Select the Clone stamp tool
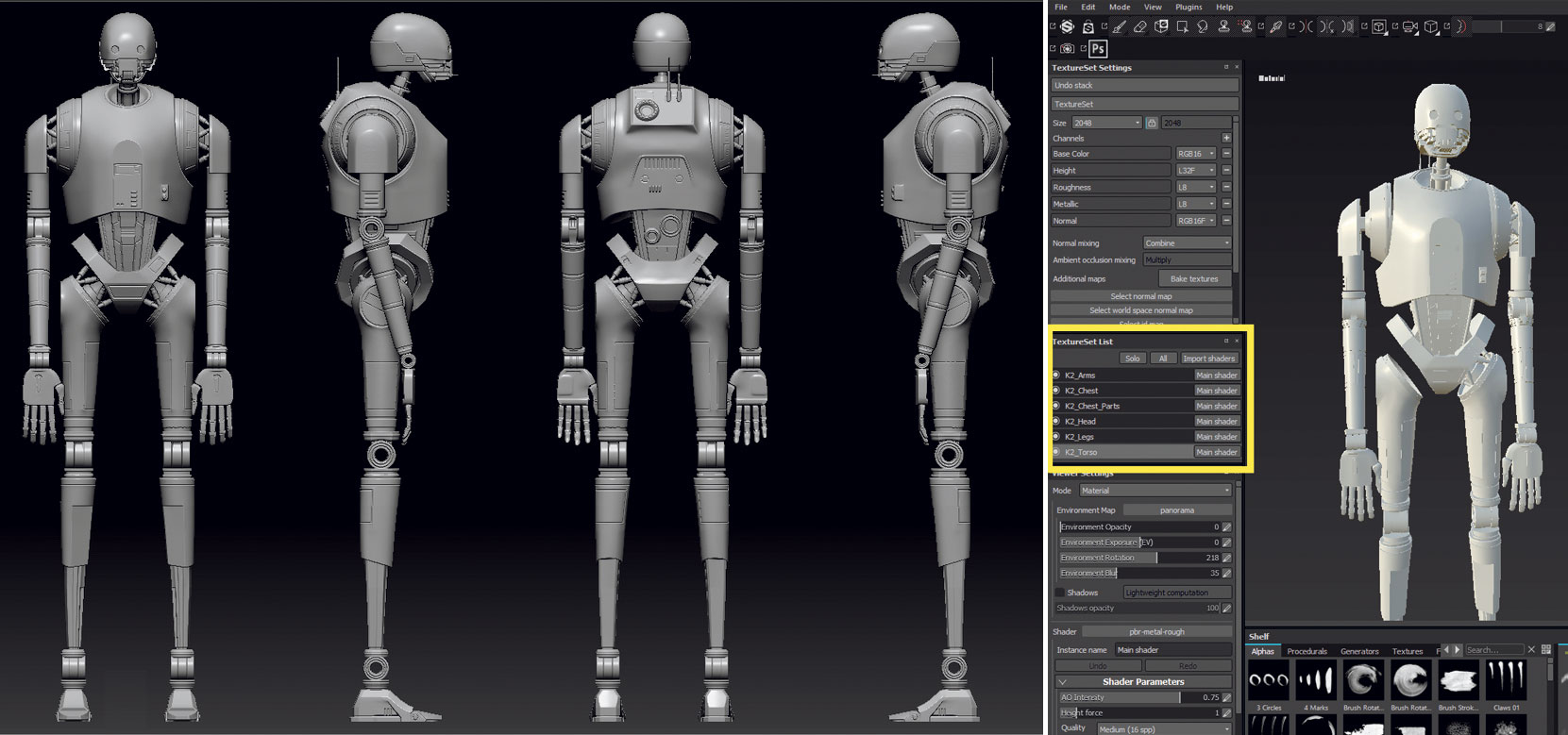The image size is (1568, 735). tap(1223, 26)
